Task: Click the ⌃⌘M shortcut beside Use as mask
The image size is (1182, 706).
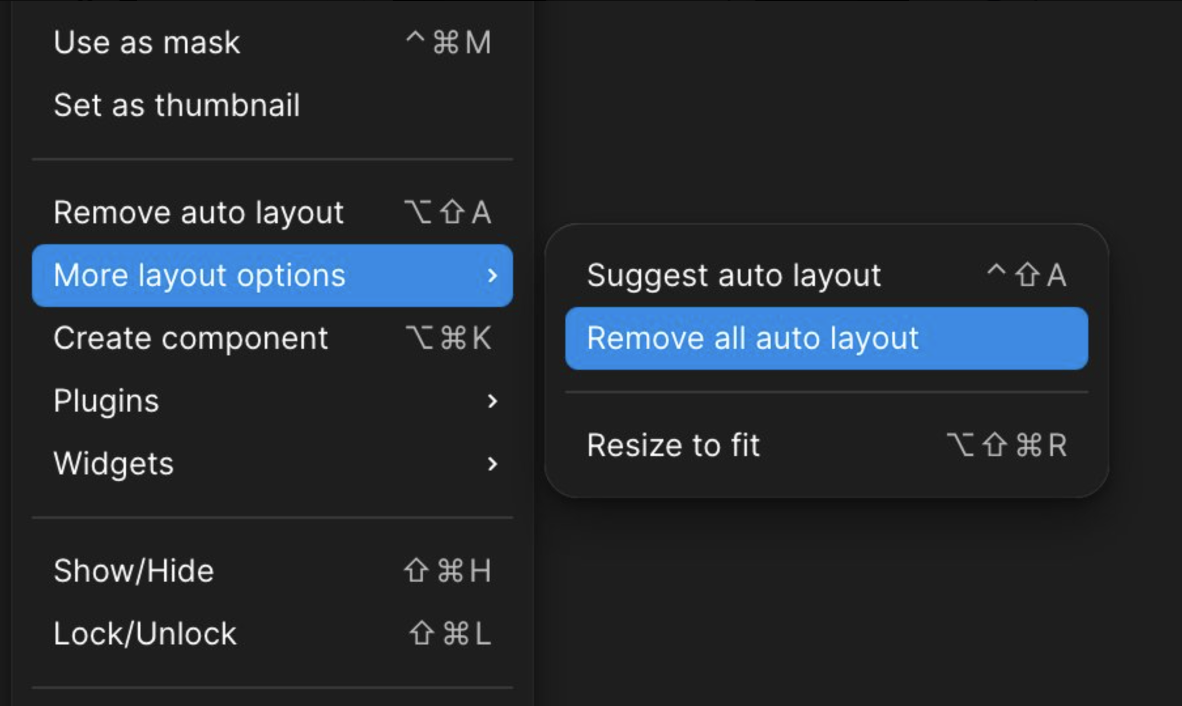Action: [x=448, y=43]
